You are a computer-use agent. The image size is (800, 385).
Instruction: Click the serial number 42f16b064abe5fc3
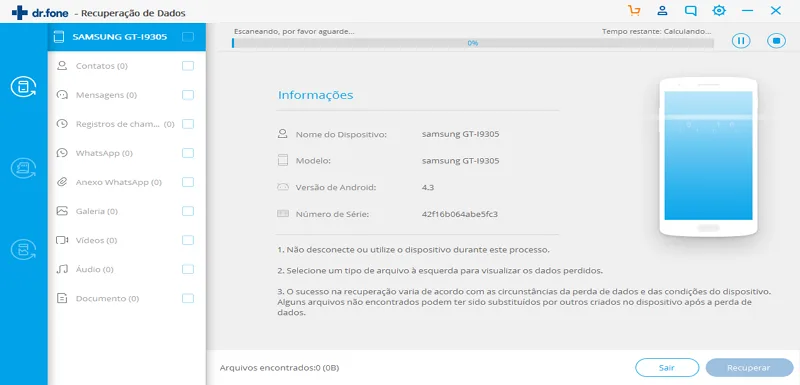(x=460, y=214)
